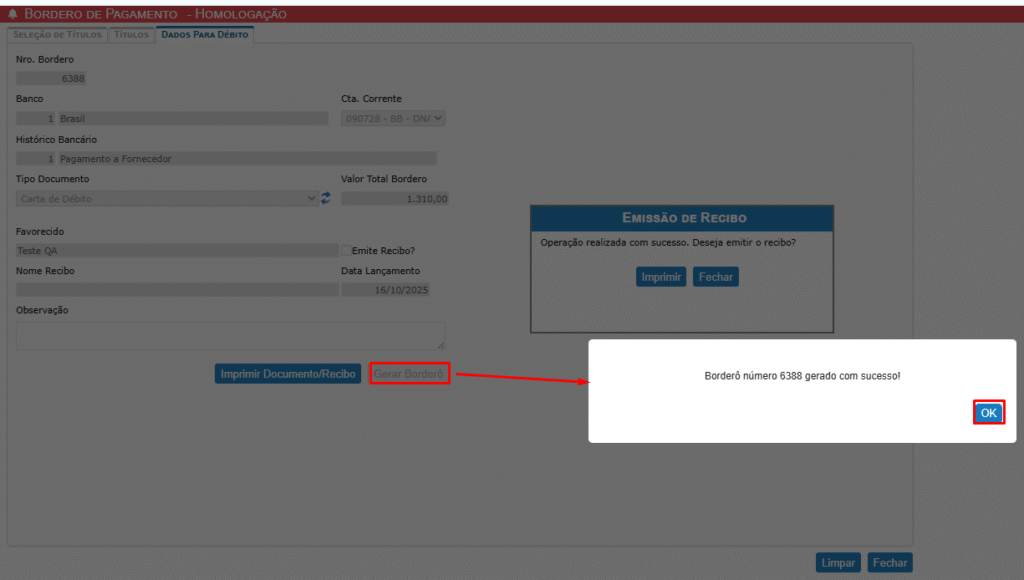The width and height of the screenshot is (1024, 580).
Task: Click the blue refresh icon beside Tipo Documento
Action: coord(325,199)
